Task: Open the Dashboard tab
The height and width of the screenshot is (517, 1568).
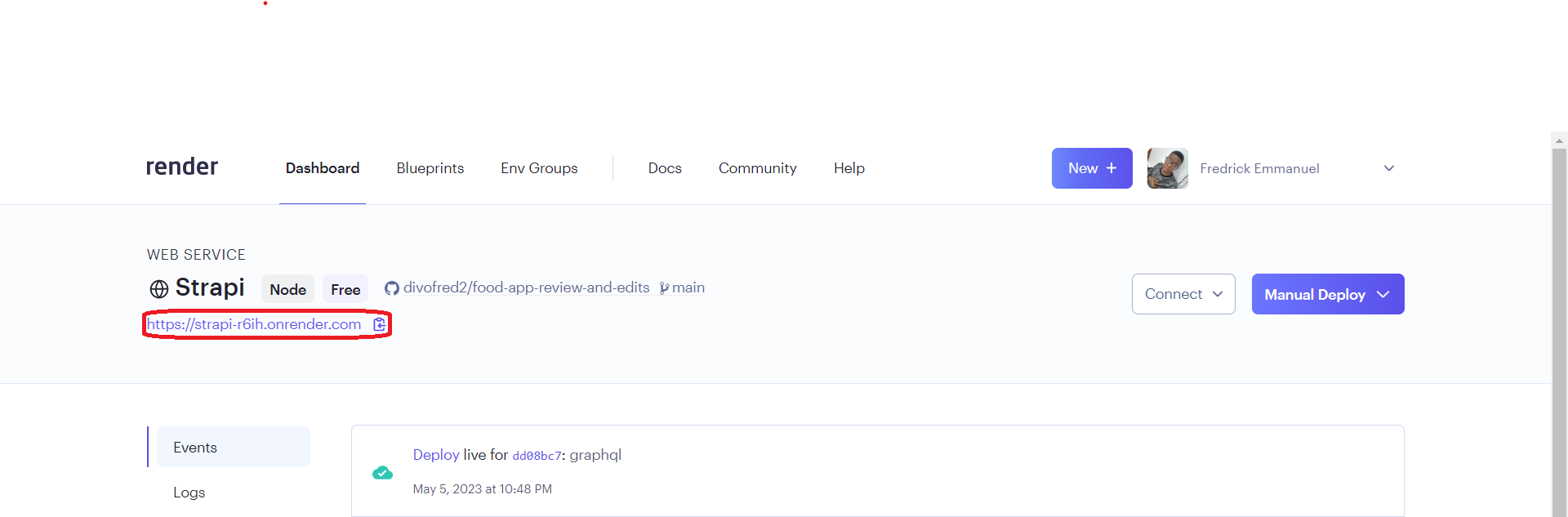Action: coord(323,168)
